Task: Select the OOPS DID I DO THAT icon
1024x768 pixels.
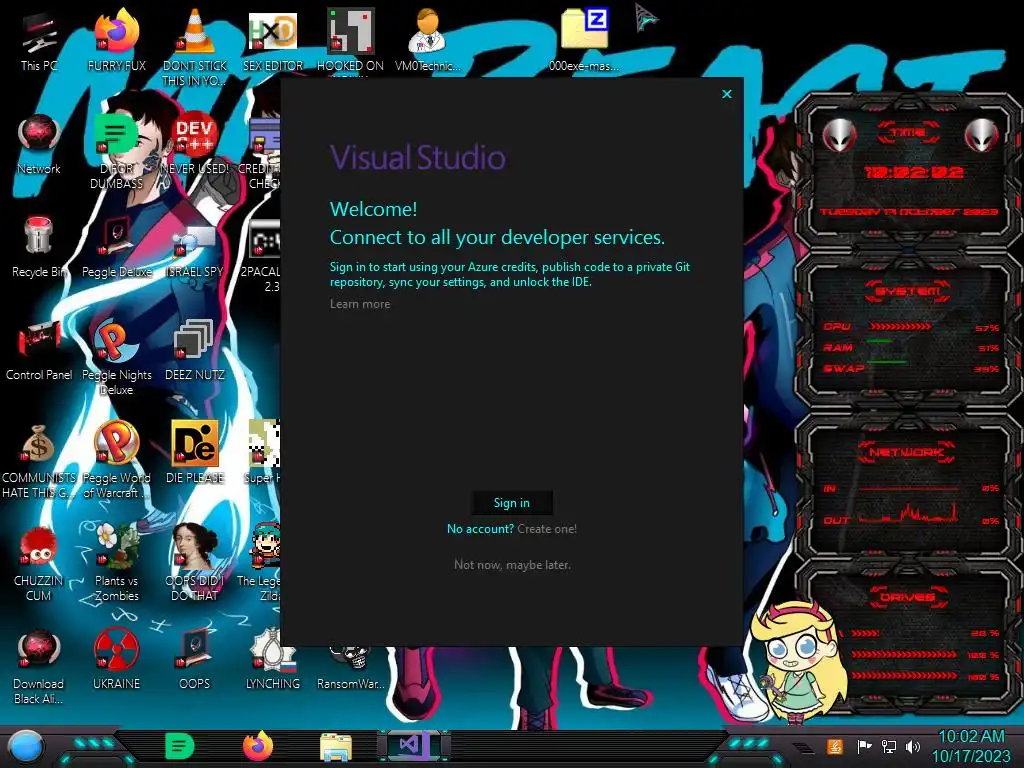Action: click(x=195, y=562)
